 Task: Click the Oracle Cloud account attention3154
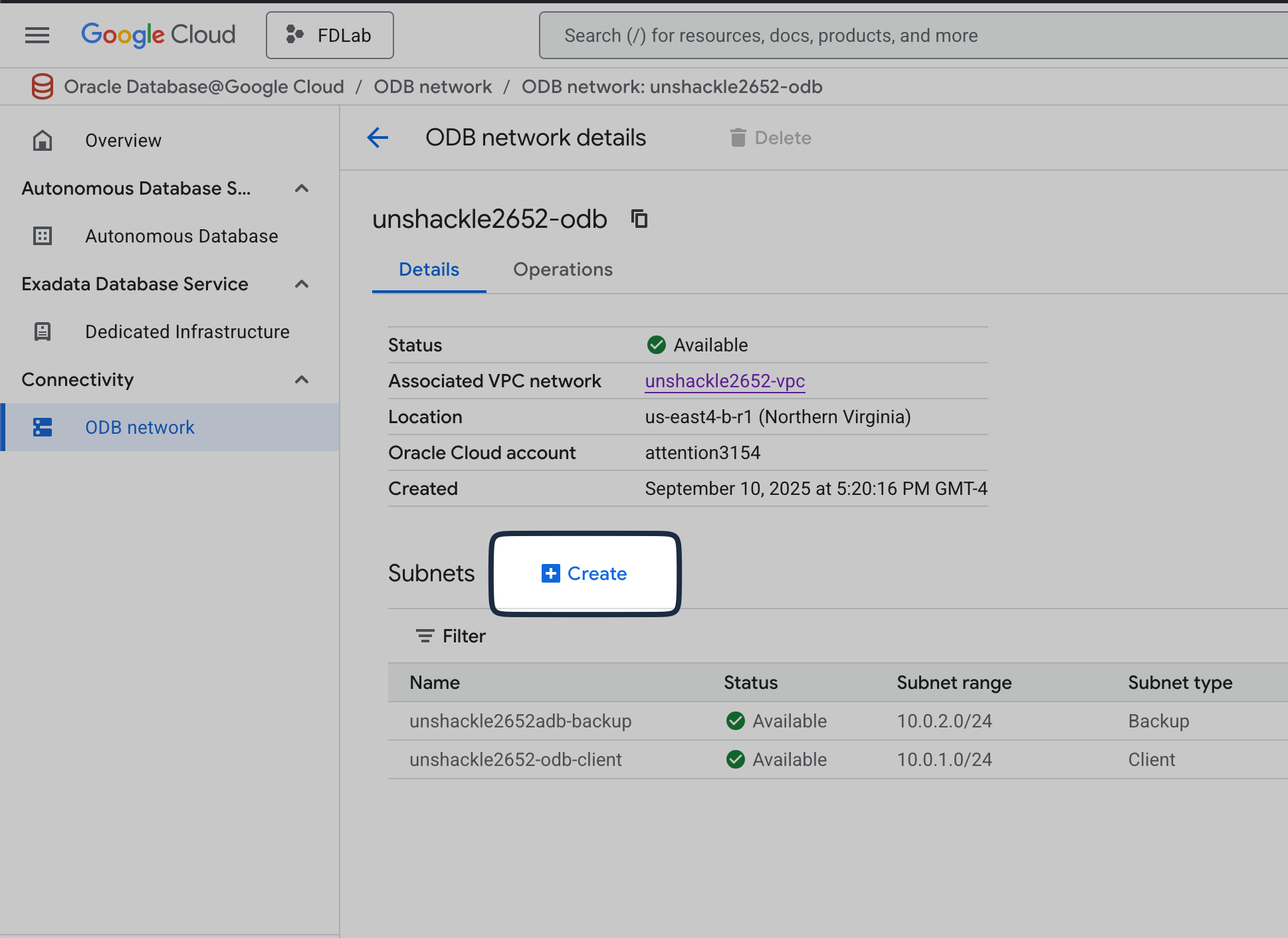pyautogui.click(x=703, y=452)
